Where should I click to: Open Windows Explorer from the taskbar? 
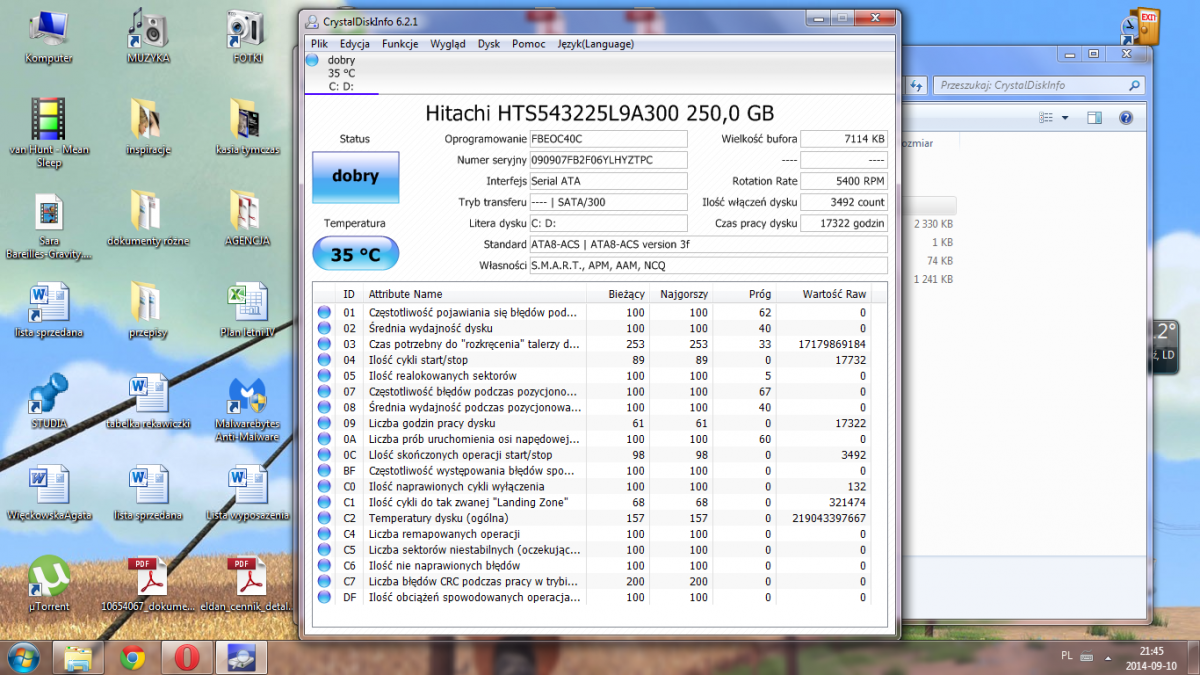pos(78,657)
